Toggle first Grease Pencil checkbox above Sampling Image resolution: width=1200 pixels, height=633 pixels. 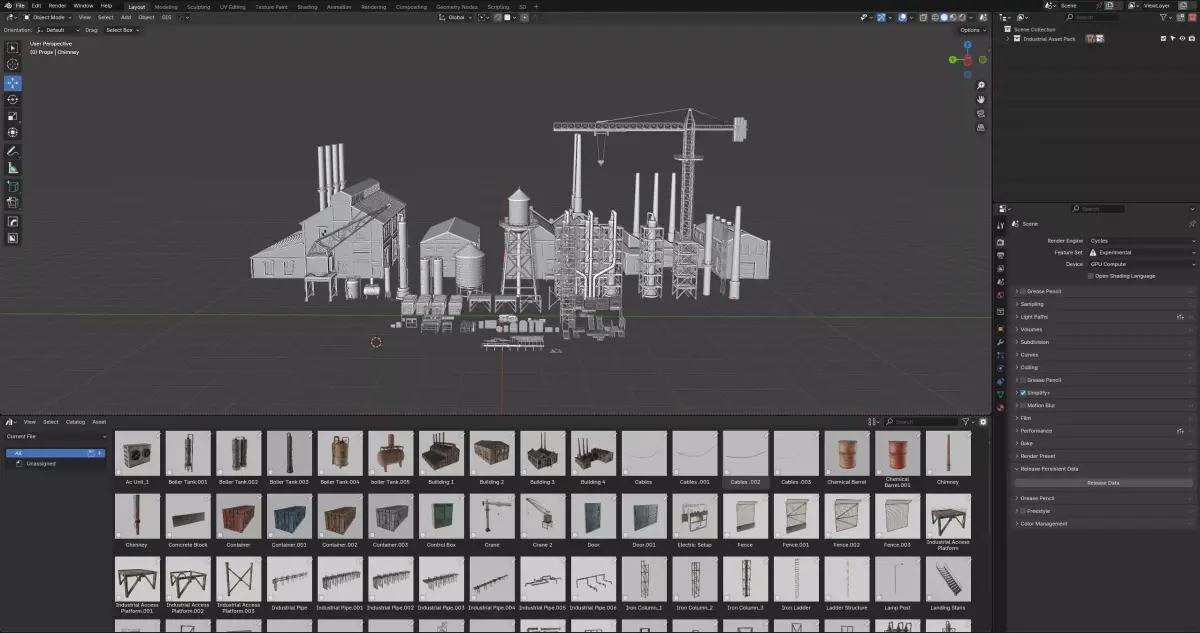tap(1023, 291)
